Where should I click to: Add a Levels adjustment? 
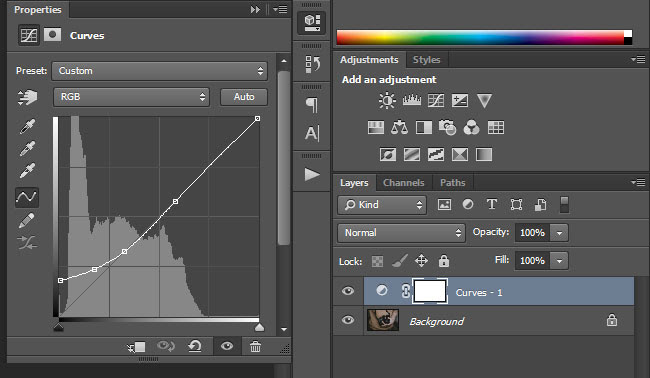pos(412,100)
